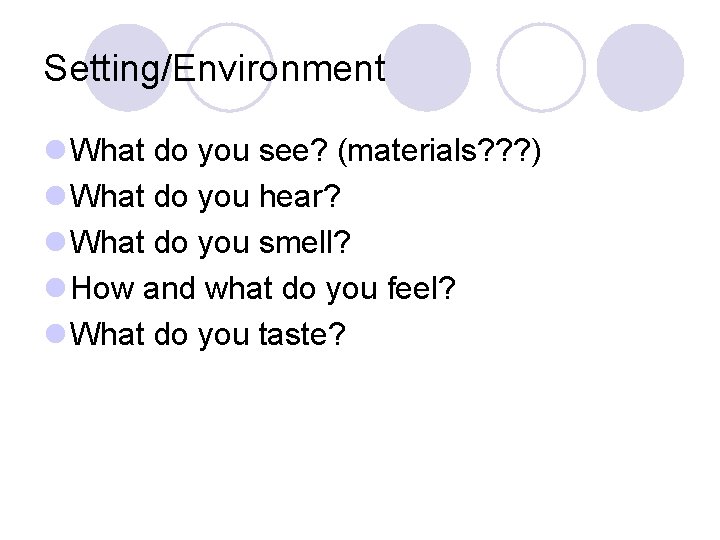Viewport: 720px width, 540px height.
Task: Select the middle filled lavender circle
Action: click(428, 67)
